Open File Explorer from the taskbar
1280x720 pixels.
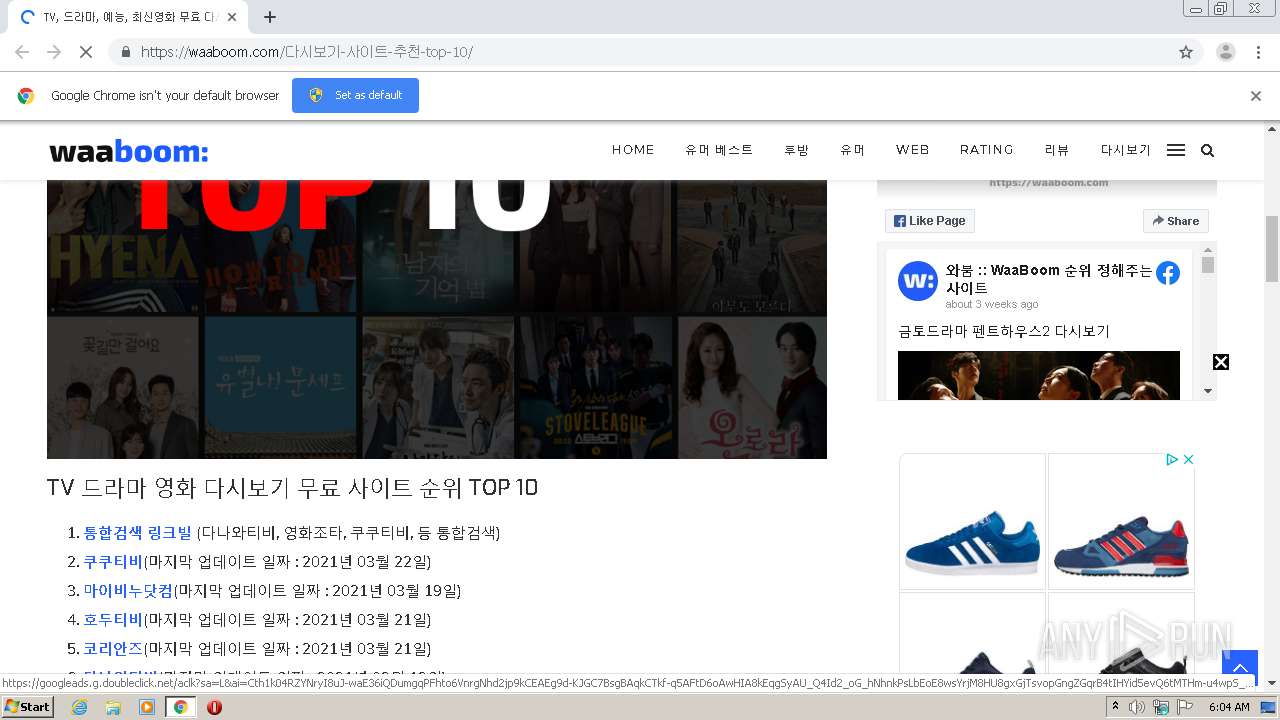tap(113, 707)
